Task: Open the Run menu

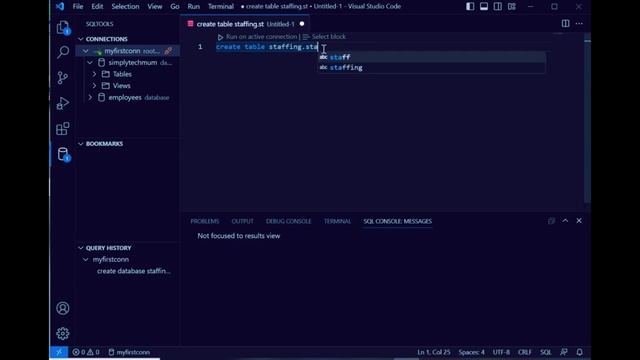Action: (x=193, y=7)
